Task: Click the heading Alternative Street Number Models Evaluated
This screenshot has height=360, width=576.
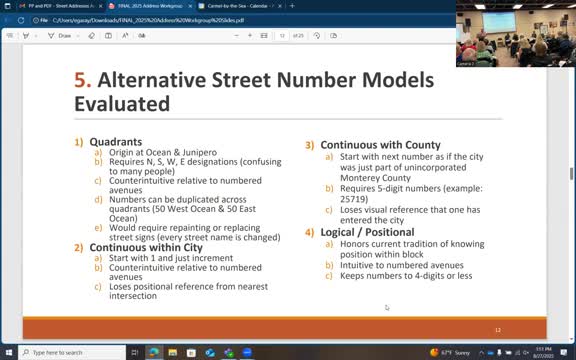Action: pos(254,91)
